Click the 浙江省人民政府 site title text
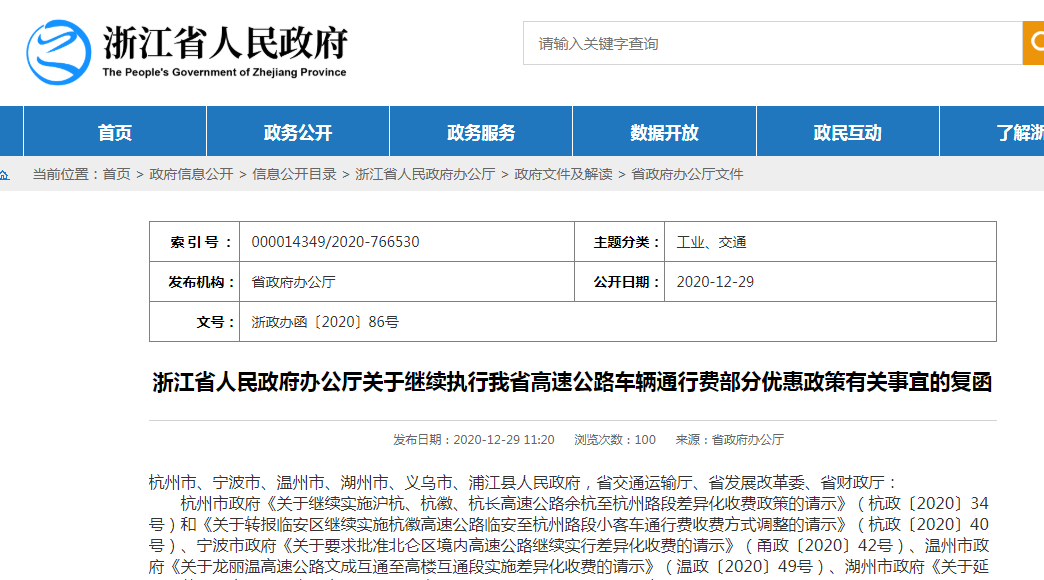The image size is (1044, 580). pos(225,43)
